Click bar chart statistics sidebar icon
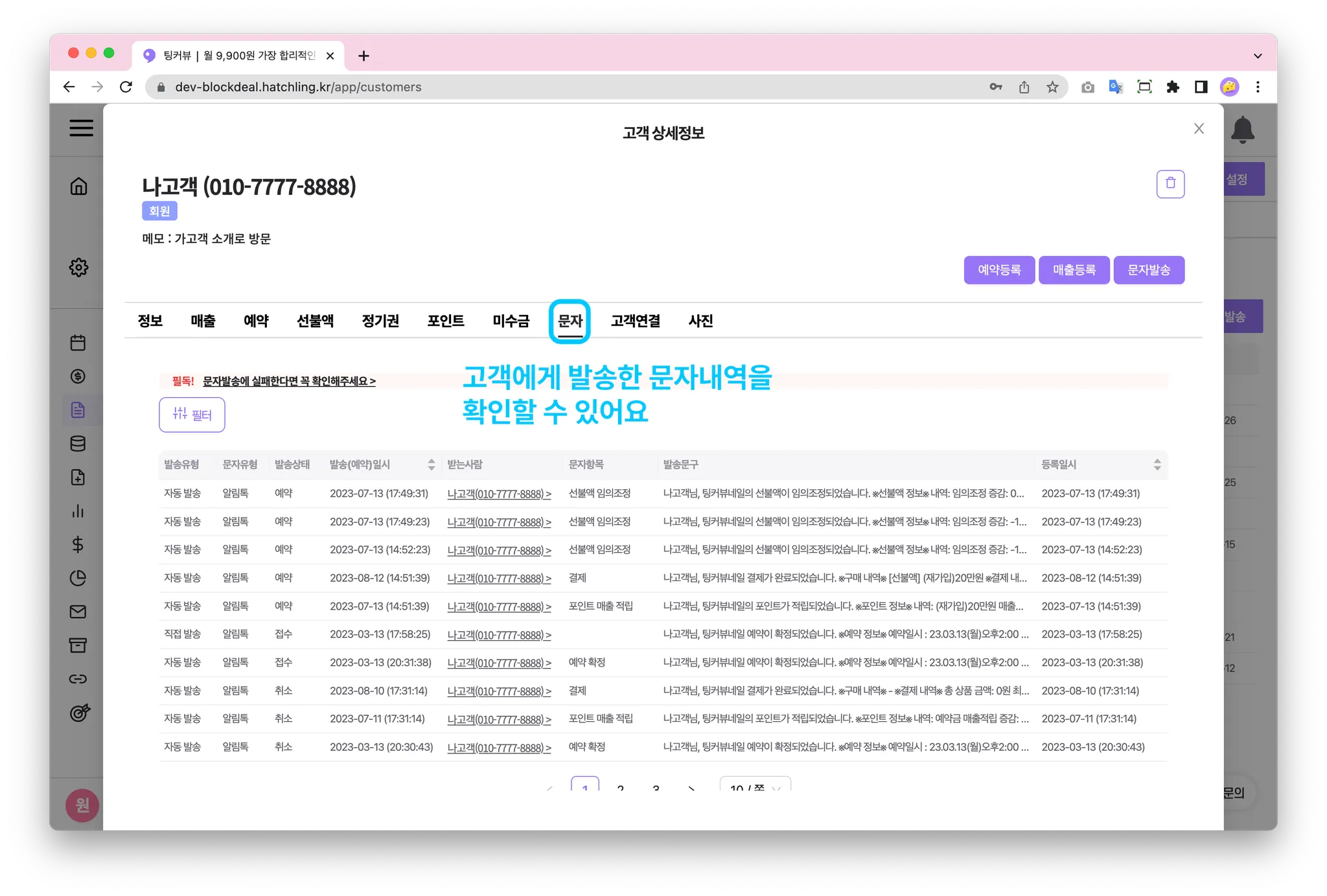The width and height of the screenshot is (1327, 896). pos(78,511)
